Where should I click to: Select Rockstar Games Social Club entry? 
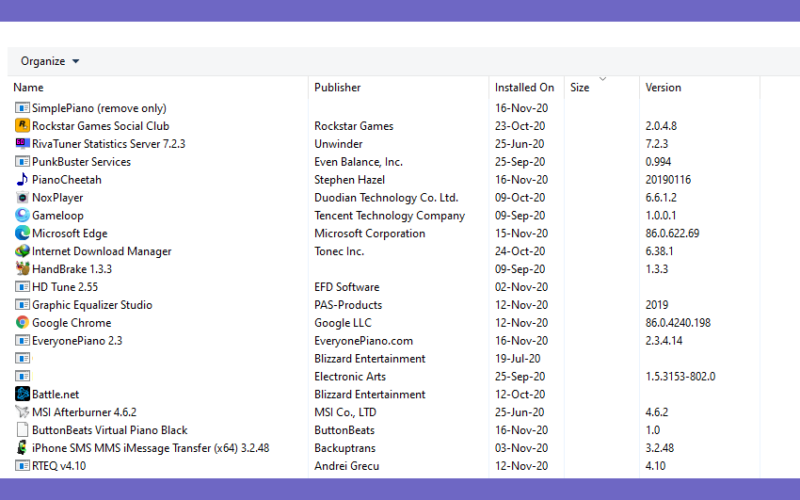[101, 126]
